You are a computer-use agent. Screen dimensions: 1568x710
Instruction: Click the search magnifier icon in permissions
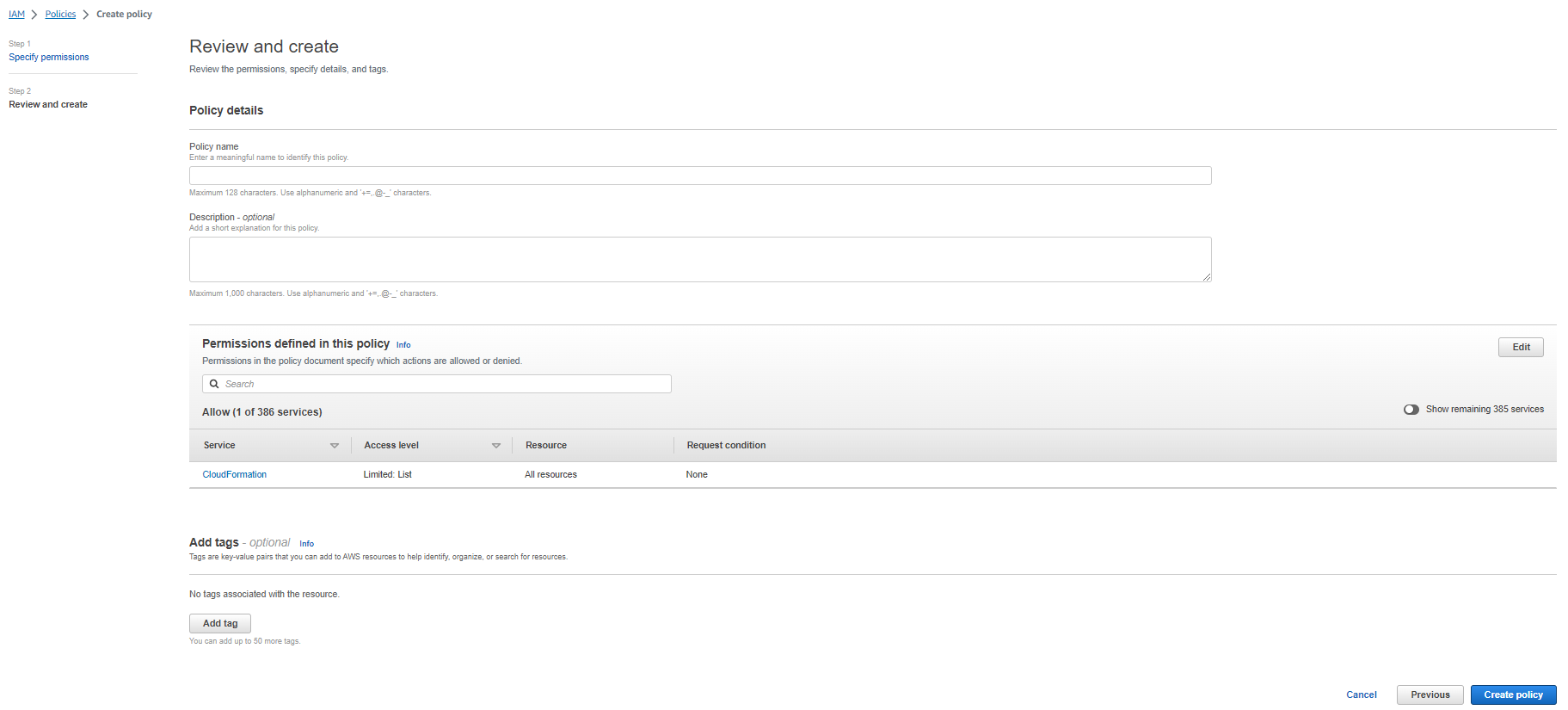tap(214, 384)
